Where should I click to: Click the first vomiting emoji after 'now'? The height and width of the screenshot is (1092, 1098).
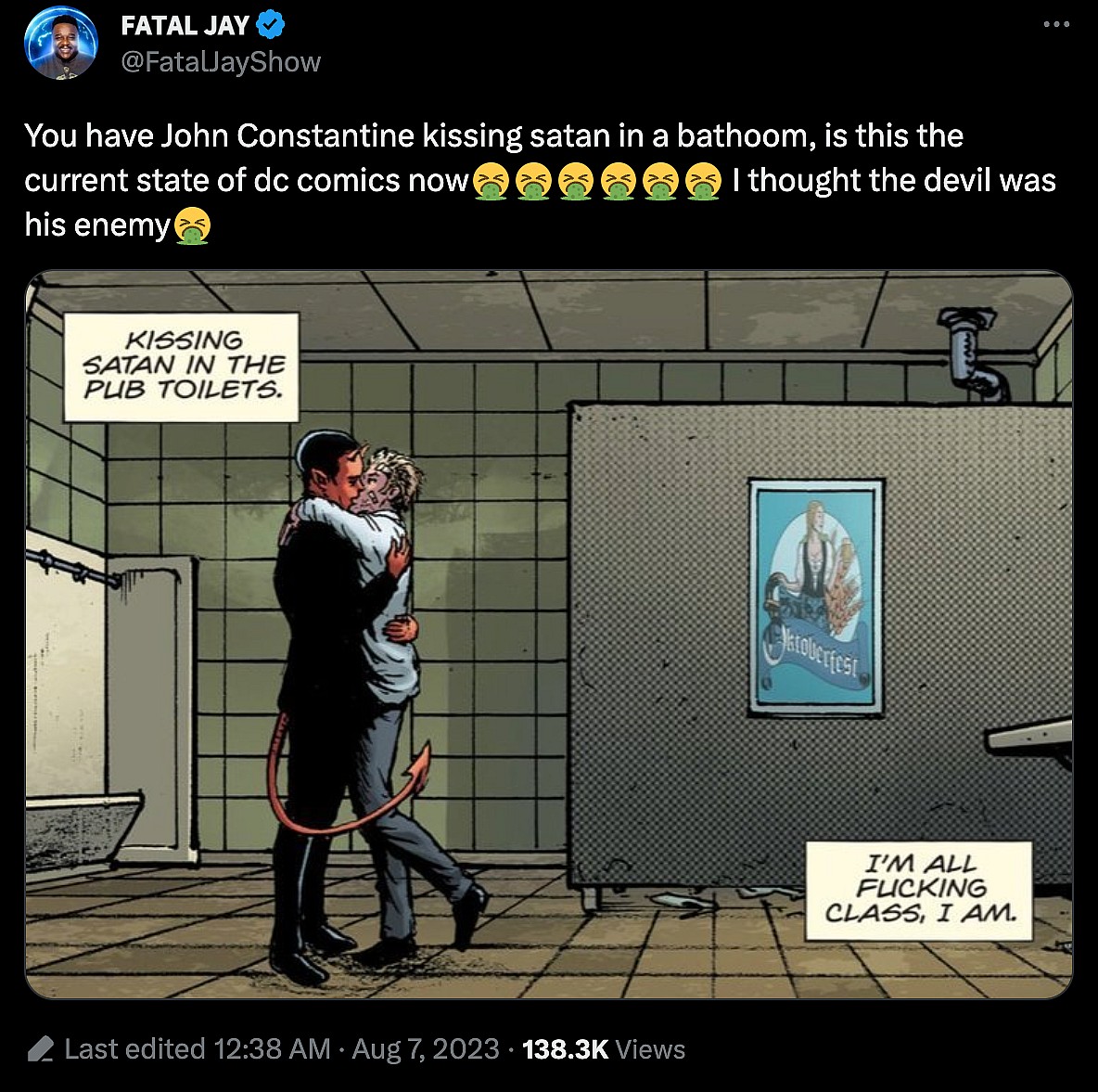[491, 182]
